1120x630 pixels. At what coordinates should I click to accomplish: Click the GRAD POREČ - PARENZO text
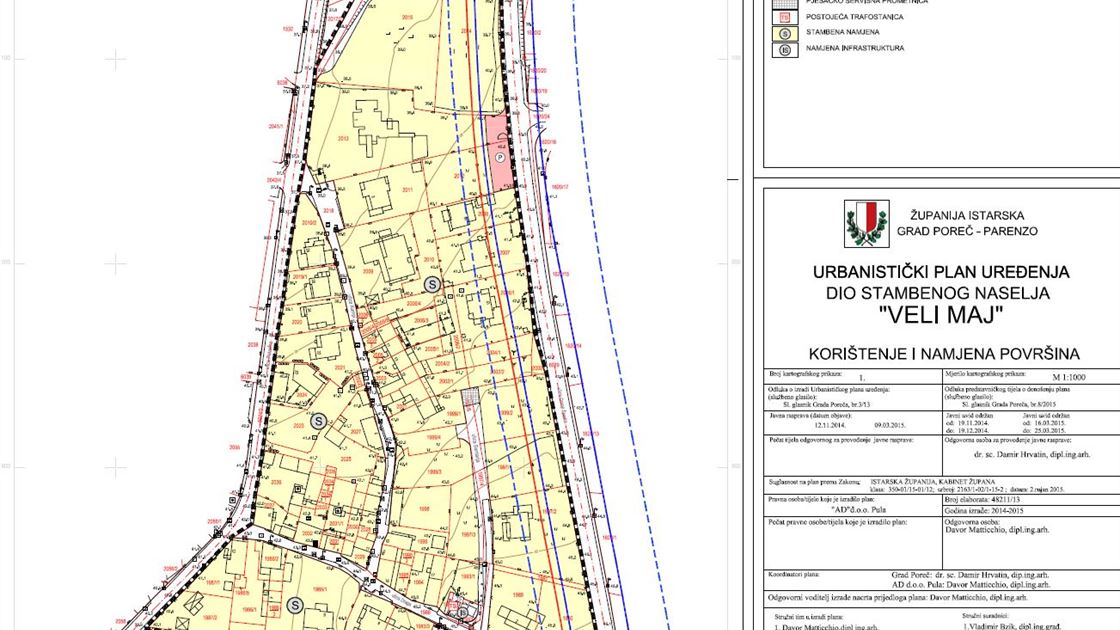click(x=966, y=231)
